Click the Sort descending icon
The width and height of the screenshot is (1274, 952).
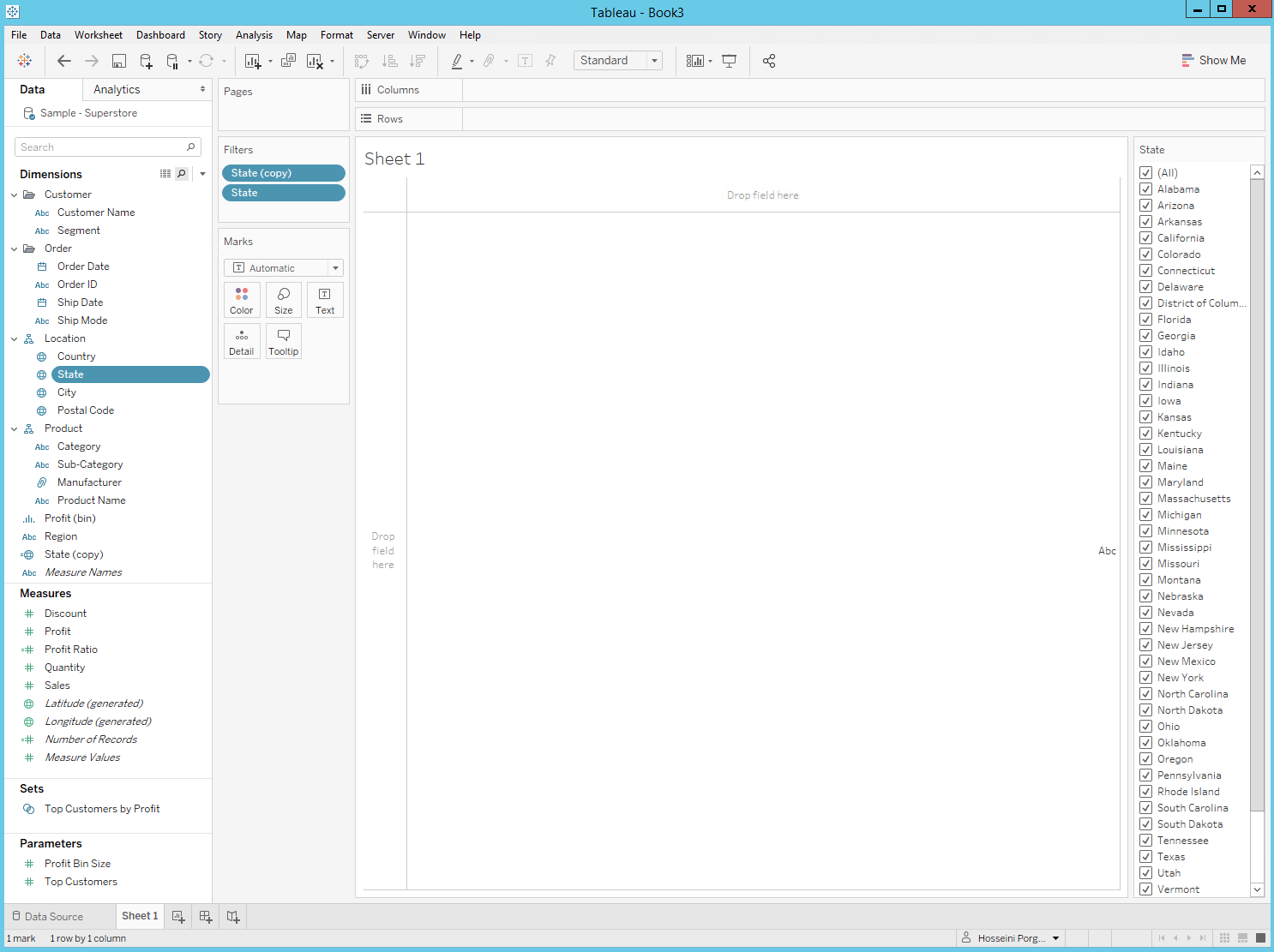pos(418,61)
